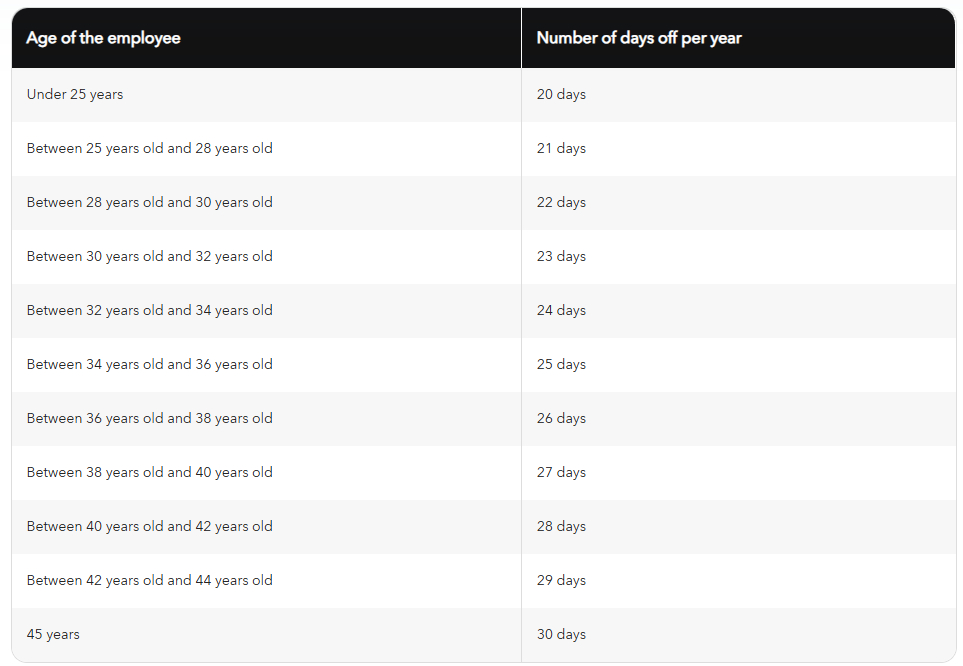Click the "Age of the employee" column header
The height and width of the screenshot is (666, 963).
coord(103,38)
